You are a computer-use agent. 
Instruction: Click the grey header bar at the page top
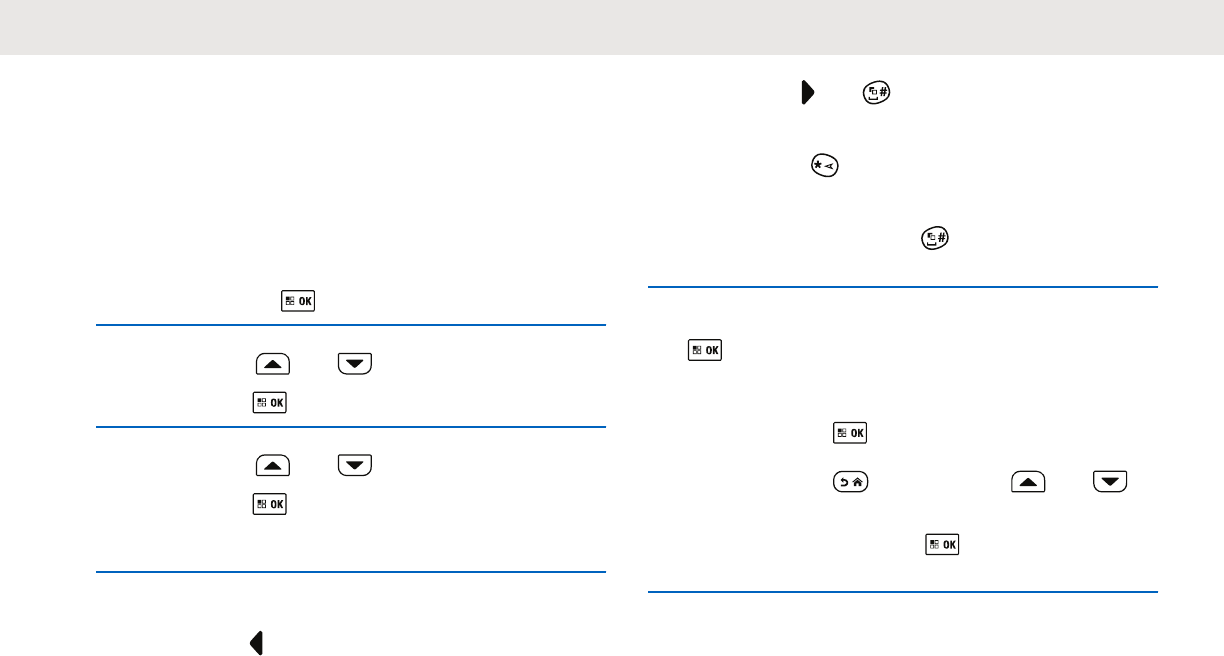[612, 27]
